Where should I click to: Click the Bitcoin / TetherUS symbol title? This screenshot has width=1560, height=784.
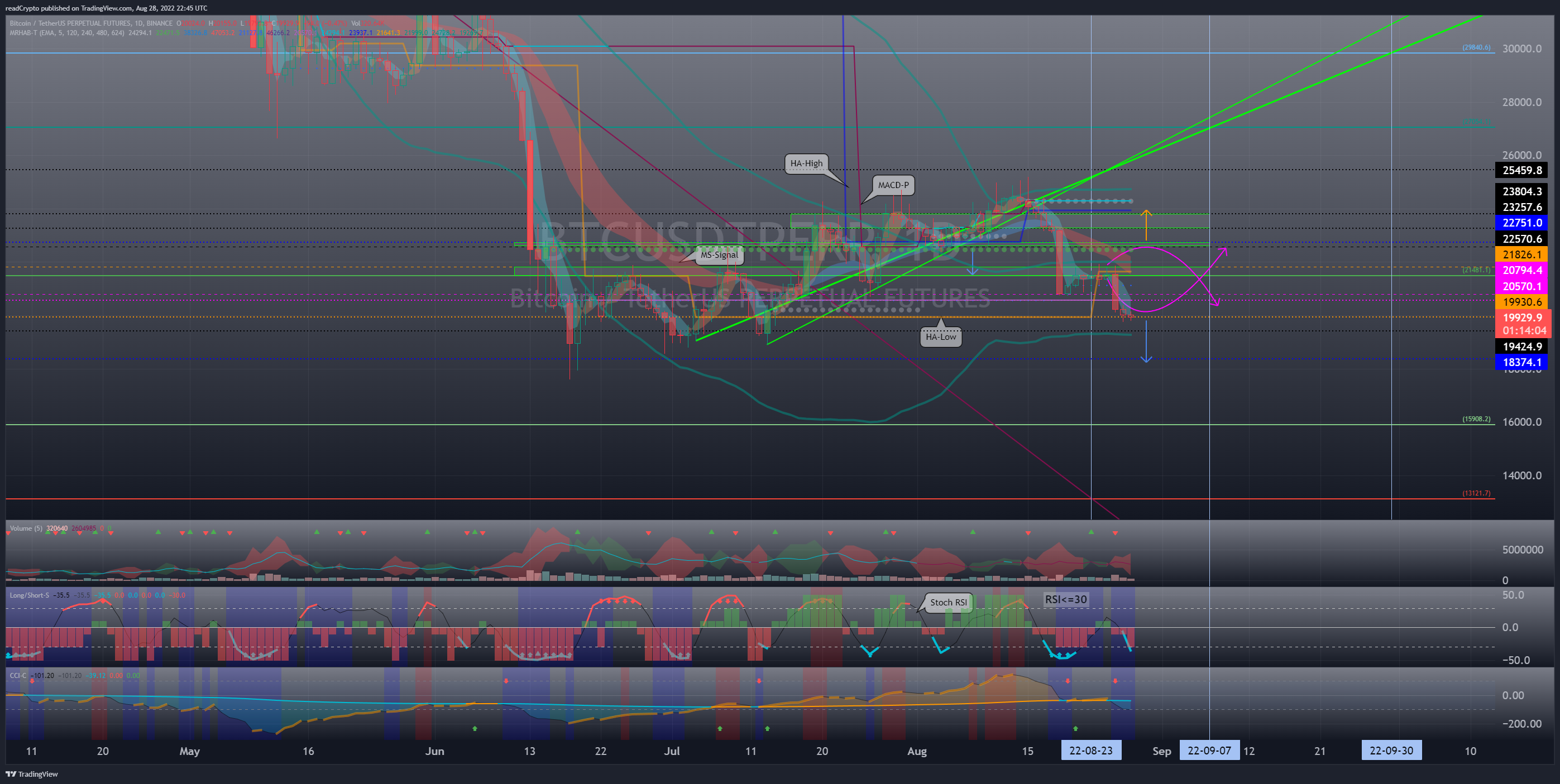click(x=92, y=23)
